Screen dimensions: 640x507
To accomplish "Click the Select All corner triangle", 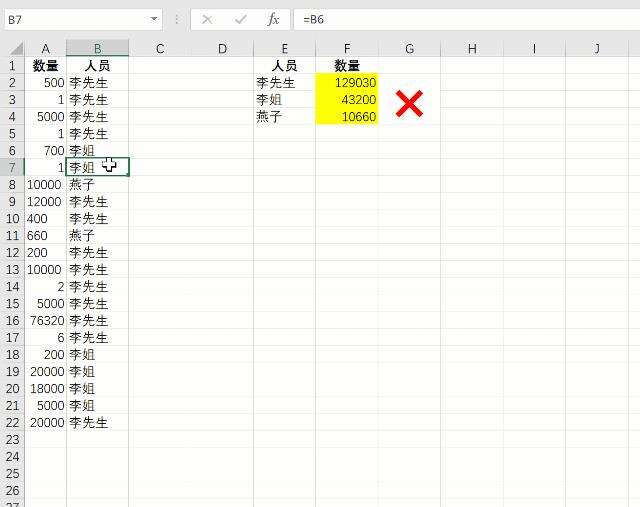I will click(16, 49).
